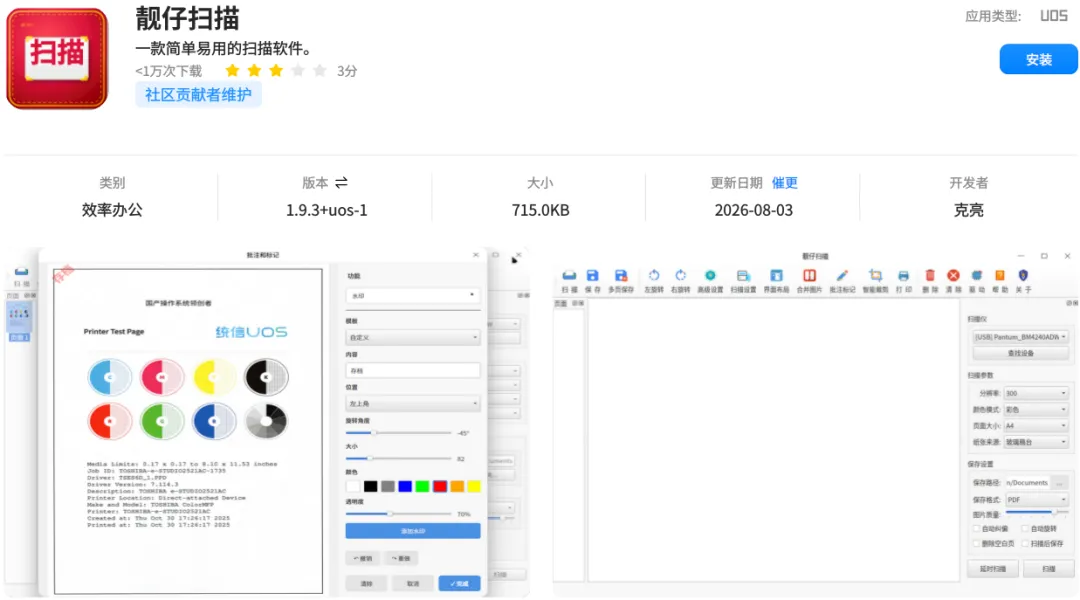Select the 批注标记 annotation pencil icon
Viewport: 1080px width, 600px height.
tap(842, 276)
